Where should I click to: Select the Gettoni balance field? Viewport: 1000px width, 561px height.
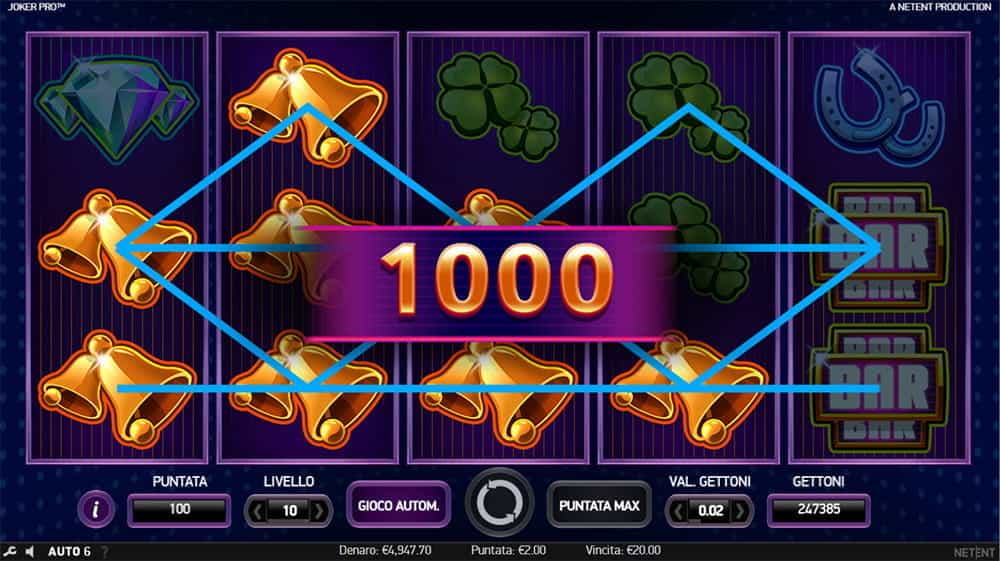819,509
